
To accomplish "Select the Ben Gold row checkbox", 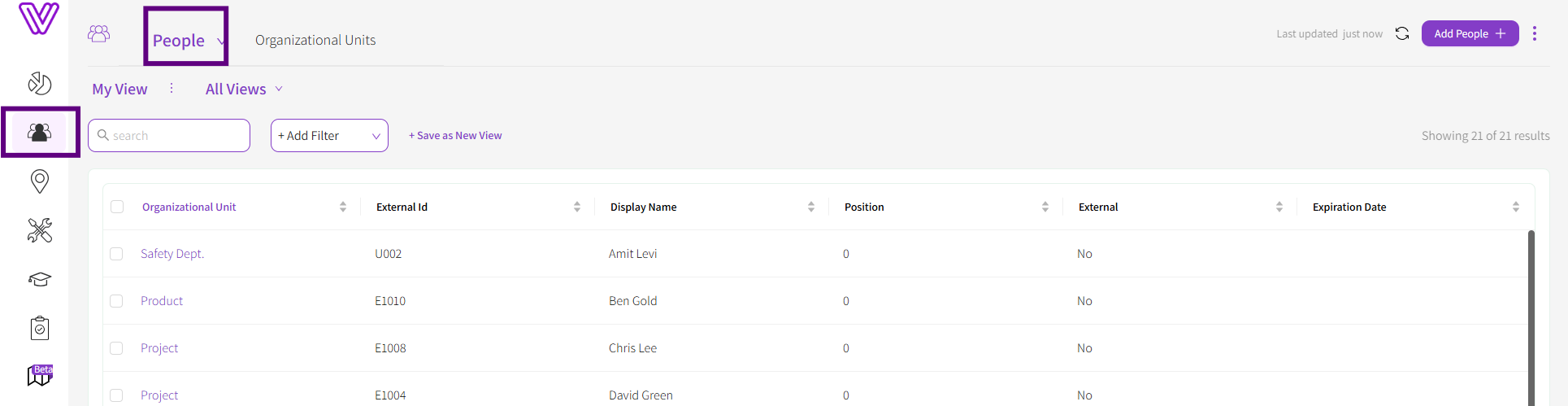I will point(116,301).
